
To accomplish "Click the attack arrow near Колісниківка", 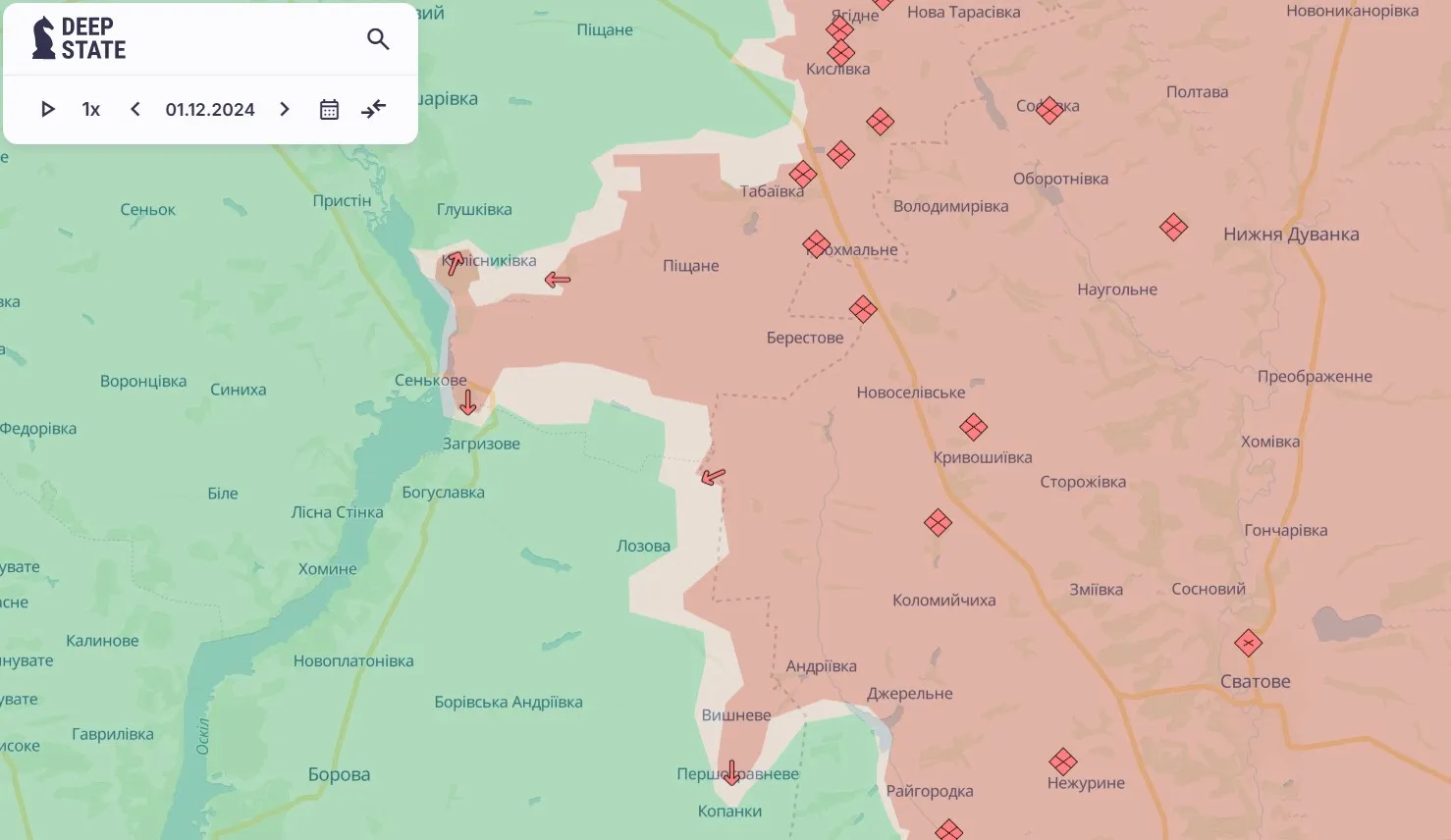I will (455, 262).
